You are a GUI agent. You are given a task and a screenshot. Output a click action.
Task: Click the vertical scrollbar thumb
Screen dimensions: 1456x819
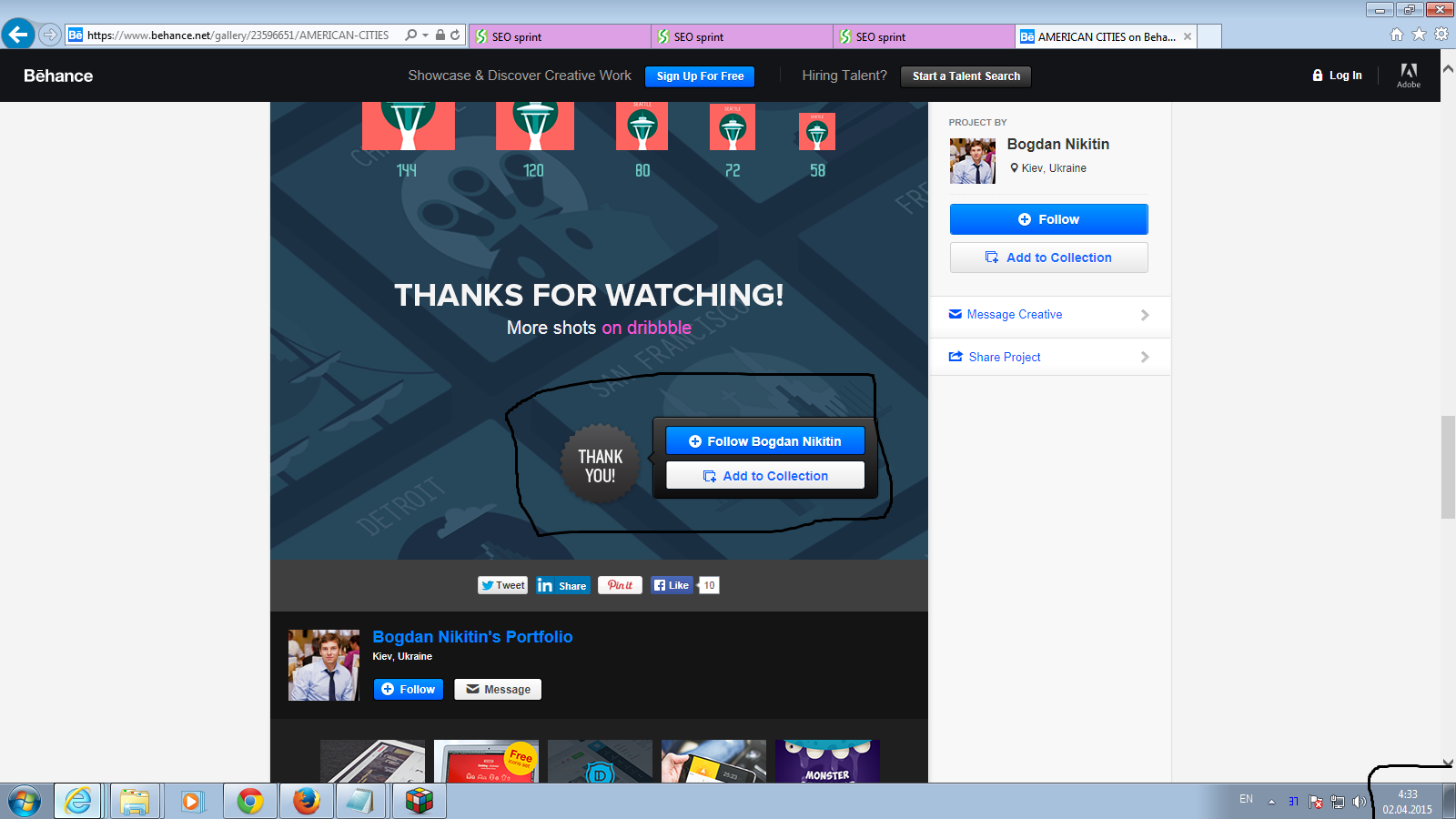pyautogui.click(x=1448, y=467)
